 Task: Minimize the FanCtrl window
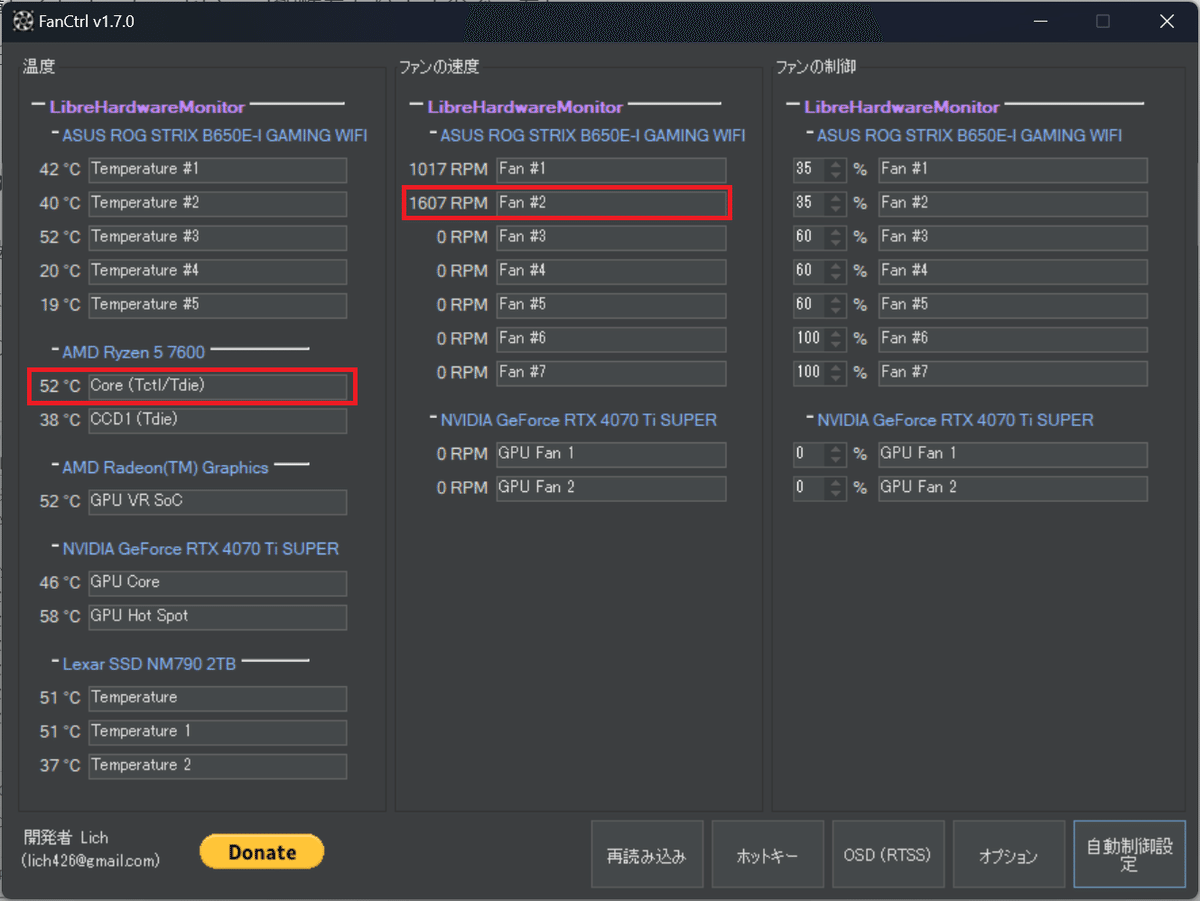(x=1042, y=21)
